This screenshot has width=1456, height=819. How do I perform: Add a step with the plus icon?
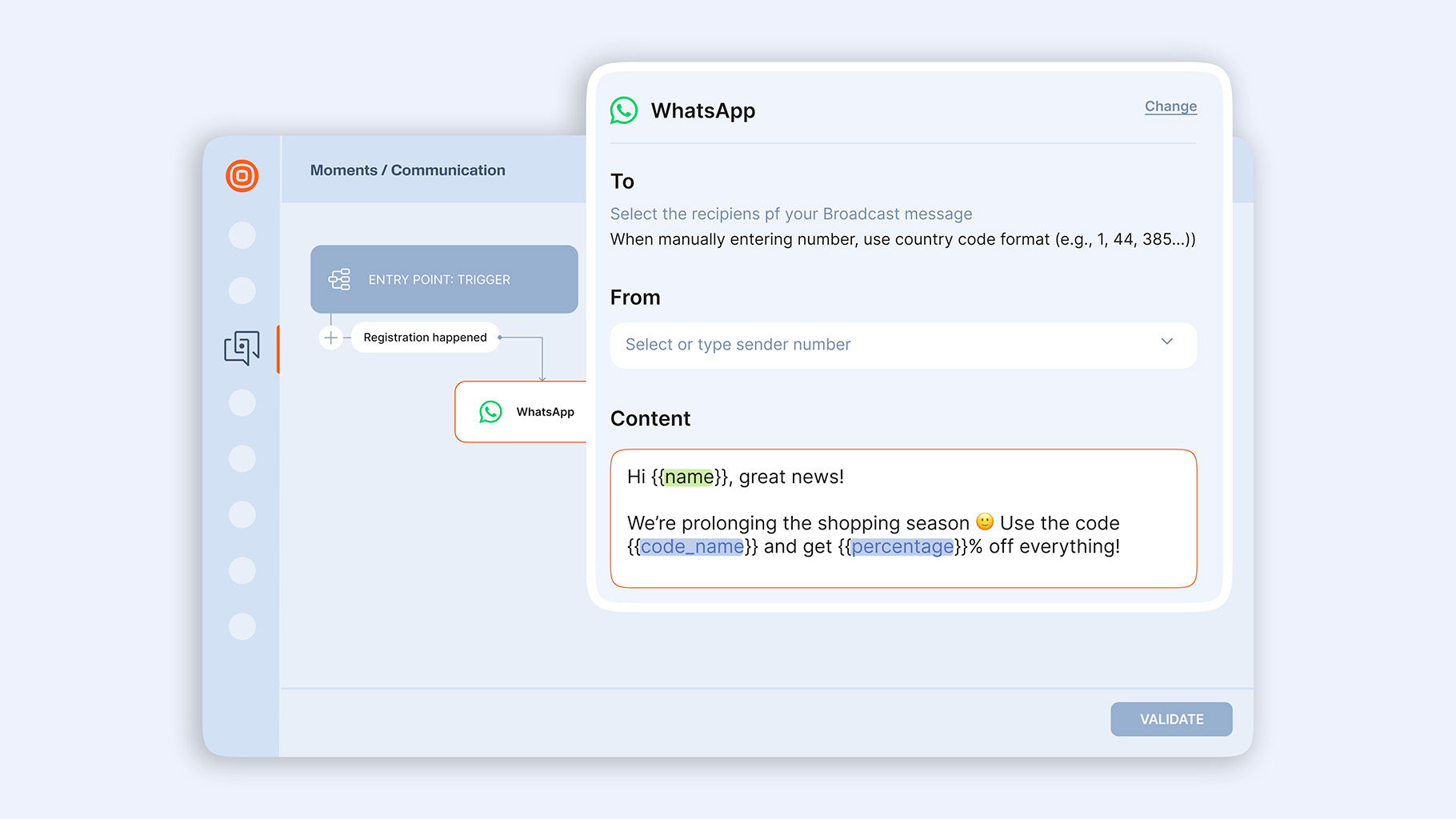point(330,338)
